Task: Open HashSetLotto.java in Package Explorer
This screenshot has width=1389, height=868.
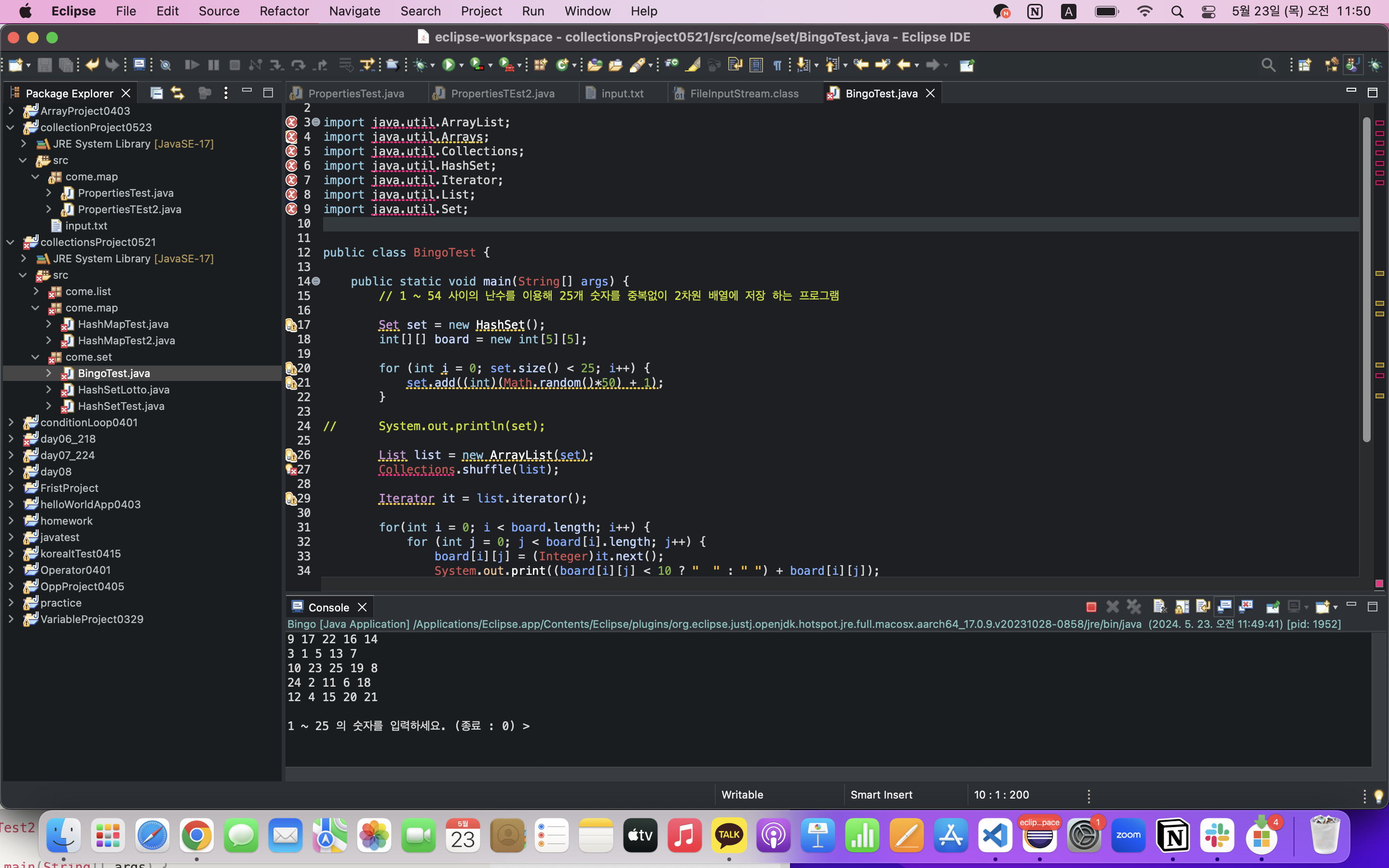Action: tap(123, 390)
